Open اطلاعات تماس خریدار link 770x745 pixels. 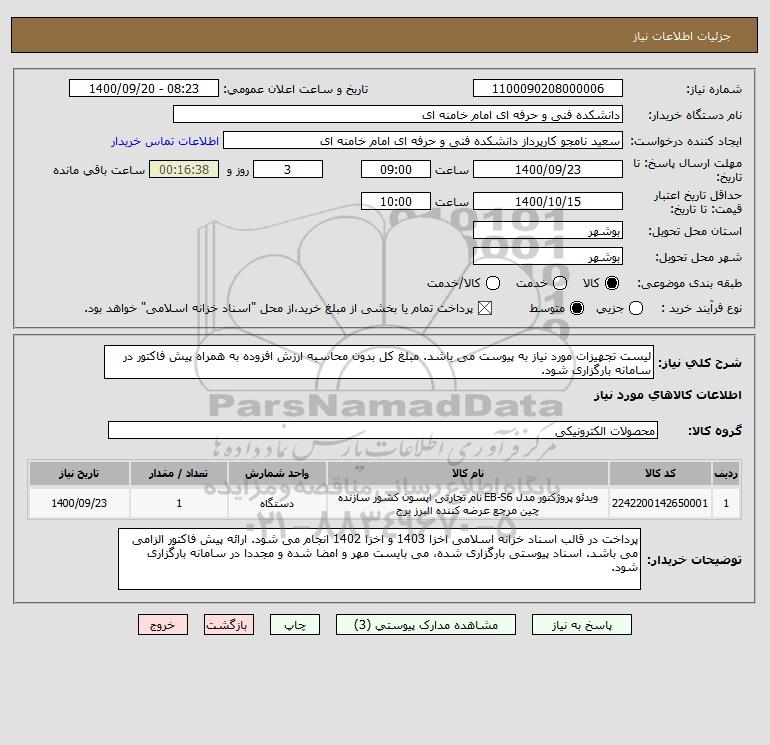point(165,141)
